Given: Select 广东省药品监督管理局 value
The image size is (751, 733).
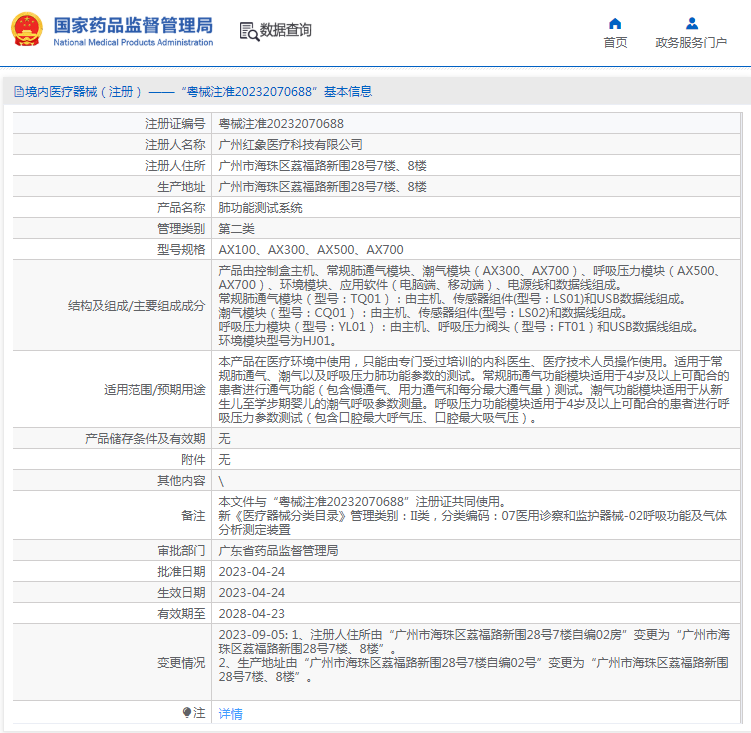Looking at the screenshot, I should click(278, 550).
